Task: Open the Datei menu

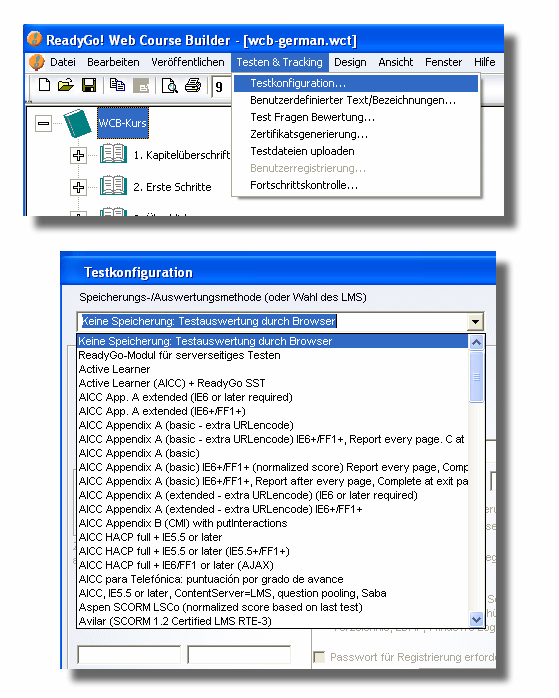Action: [x=63, y=62]
